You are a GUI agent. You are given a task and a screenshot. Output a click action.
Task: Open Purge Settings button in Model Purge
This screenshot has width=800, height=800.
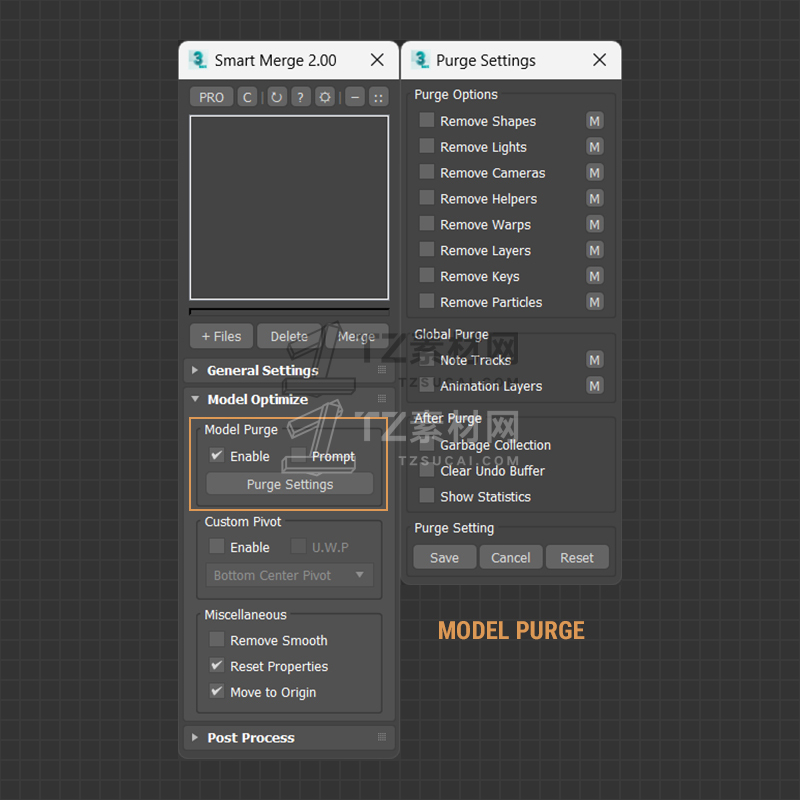(x=289, y=484)
